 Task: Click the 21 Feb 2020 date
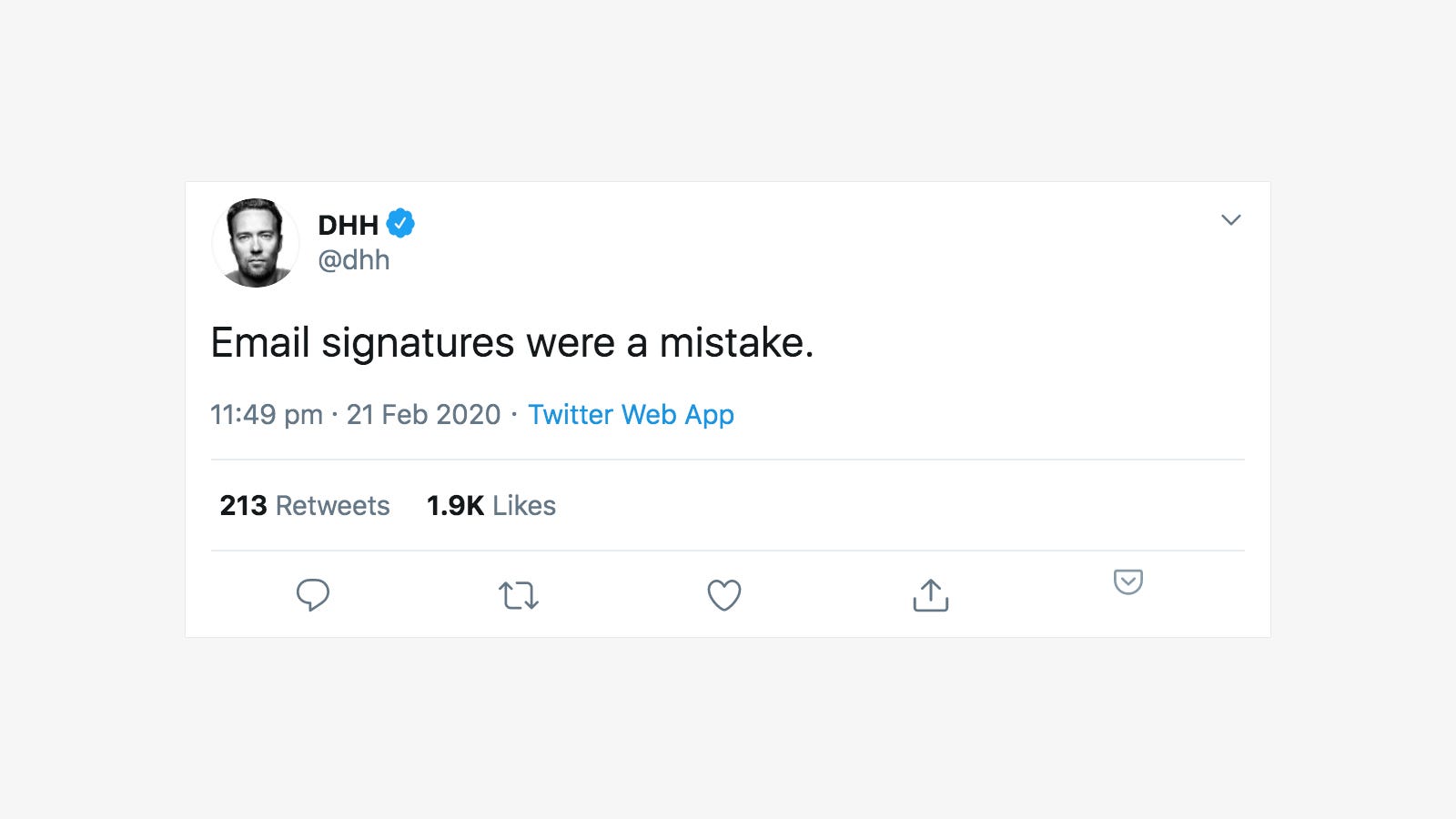423,415
